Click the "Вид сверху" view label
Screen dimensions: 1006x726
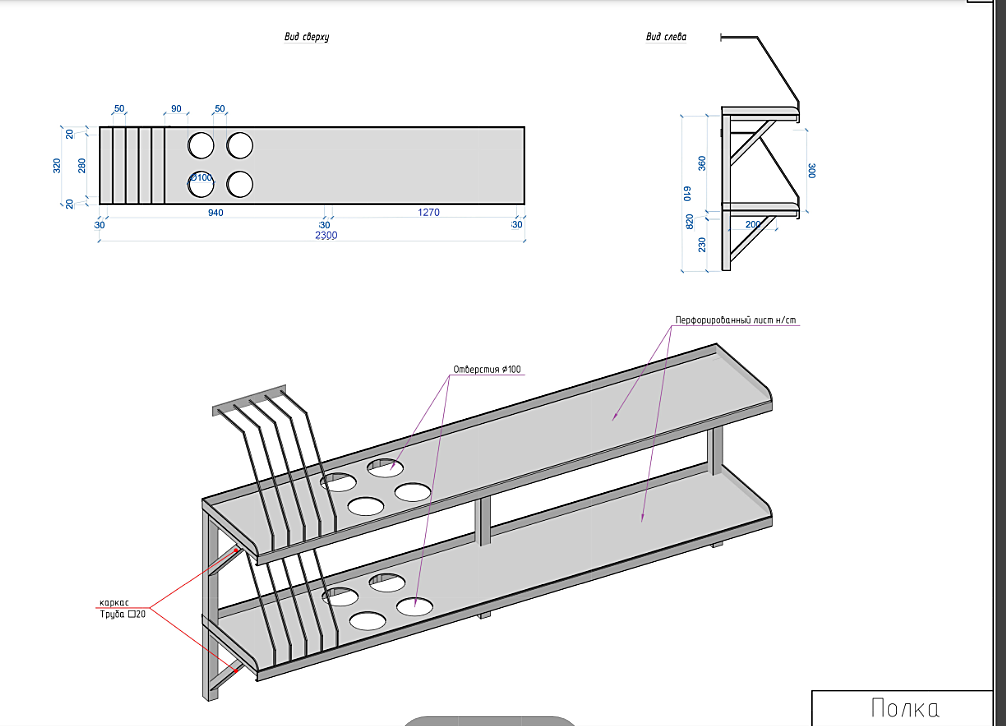pos(307,37)
